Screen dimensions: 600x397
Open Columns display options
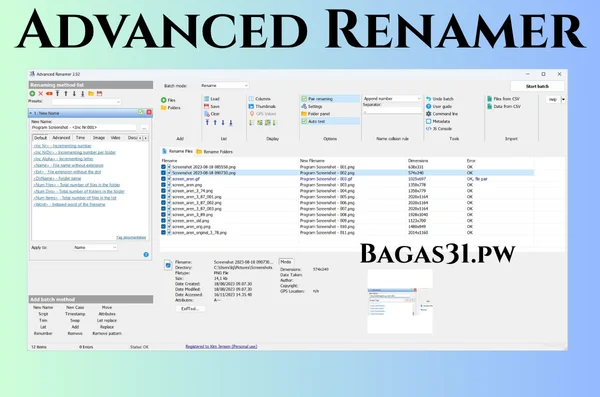point(259,99)
